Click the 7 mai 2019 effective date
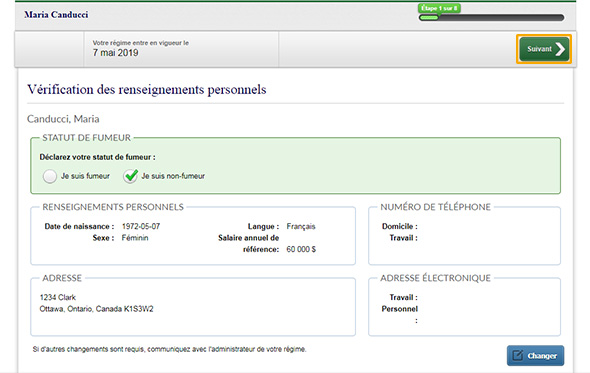Viewport: 590px width, 373px height. point(116,53)
